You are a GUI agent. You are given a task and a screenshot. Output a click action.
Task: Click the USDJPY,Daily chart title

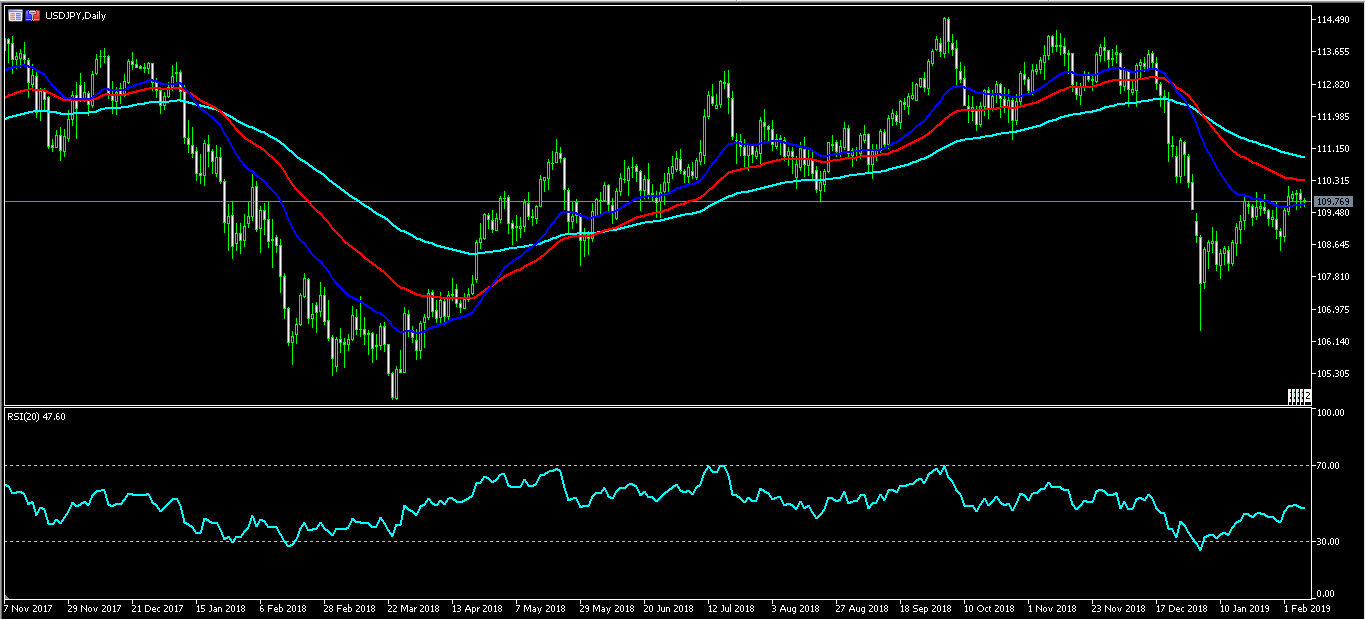click(x=76, y=16)
